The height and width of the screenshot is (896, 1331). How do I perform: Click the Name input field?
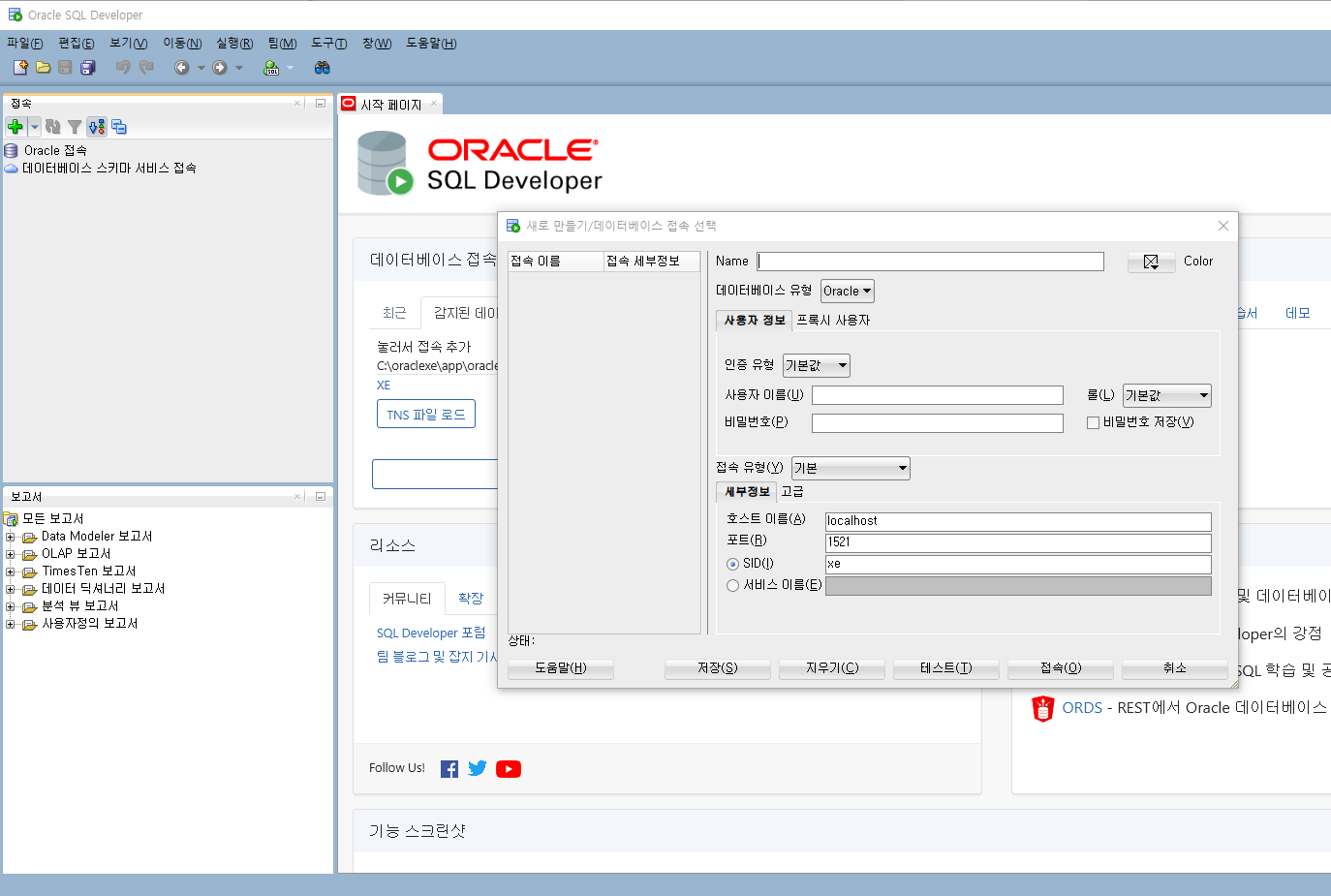pyautogui.click(x=931, y=262)
